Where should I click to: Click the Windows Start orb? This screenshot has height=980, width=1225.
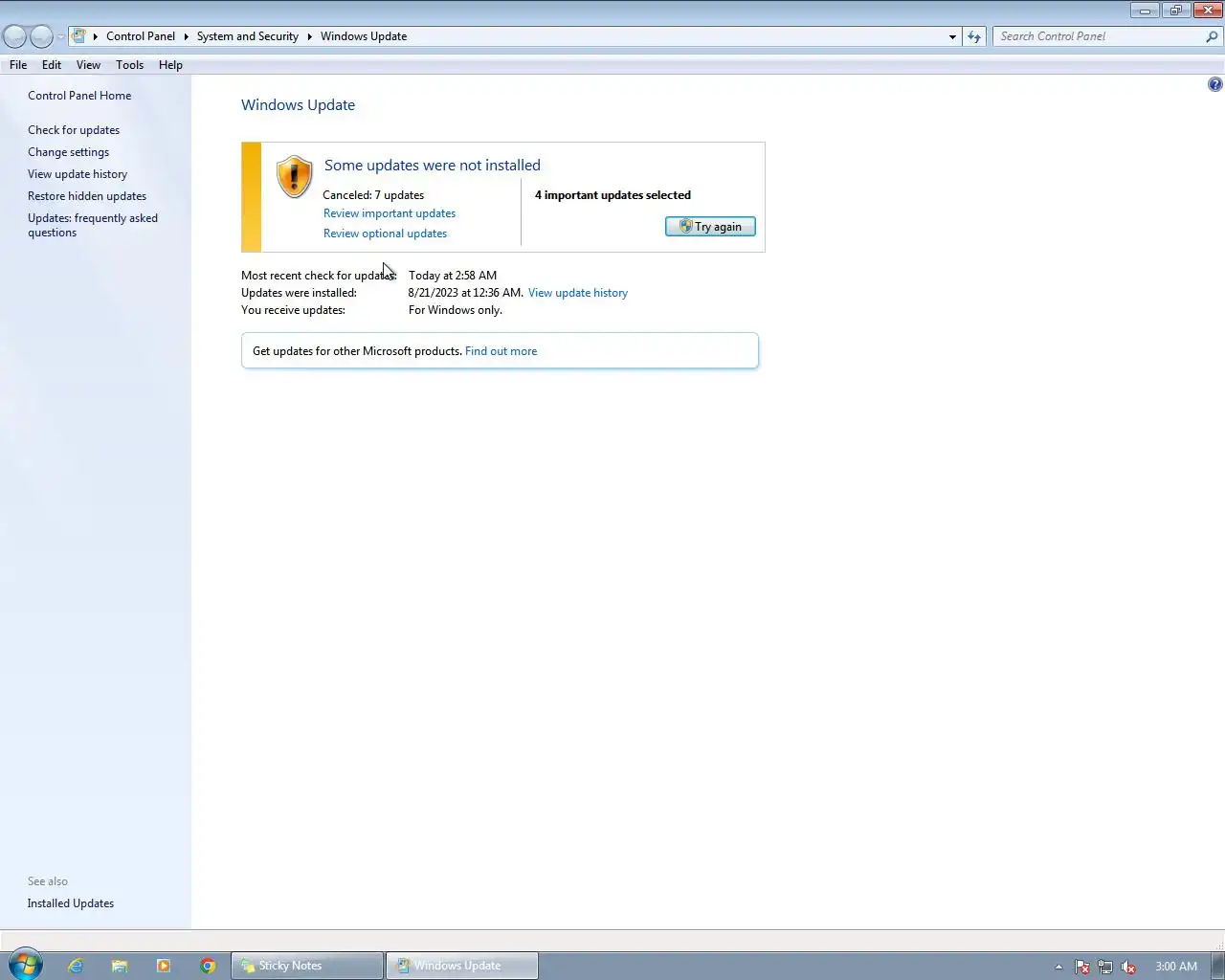(x=25, y=965)
